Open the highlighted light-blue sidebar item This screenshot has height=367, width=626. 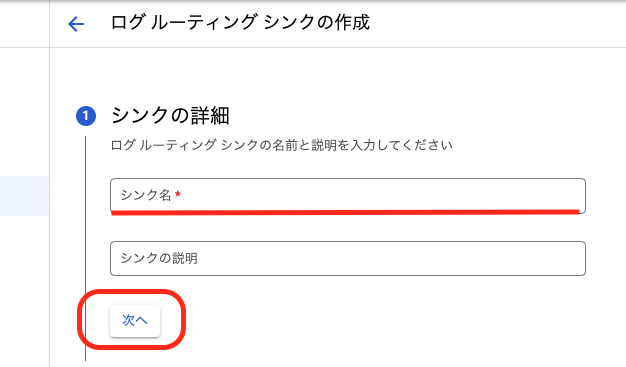coord(24,196)
